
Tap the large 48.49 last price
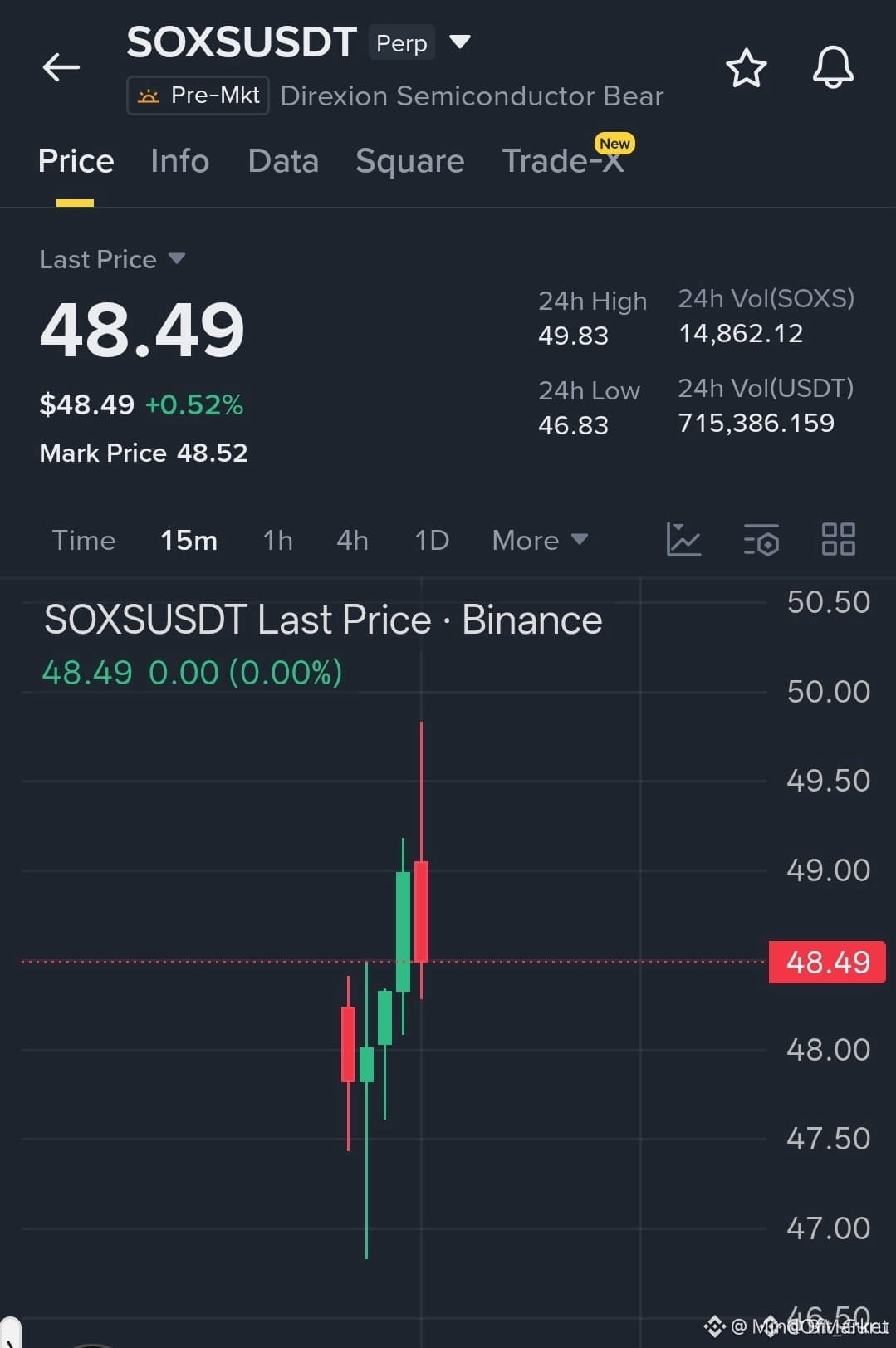pos(142,331)
